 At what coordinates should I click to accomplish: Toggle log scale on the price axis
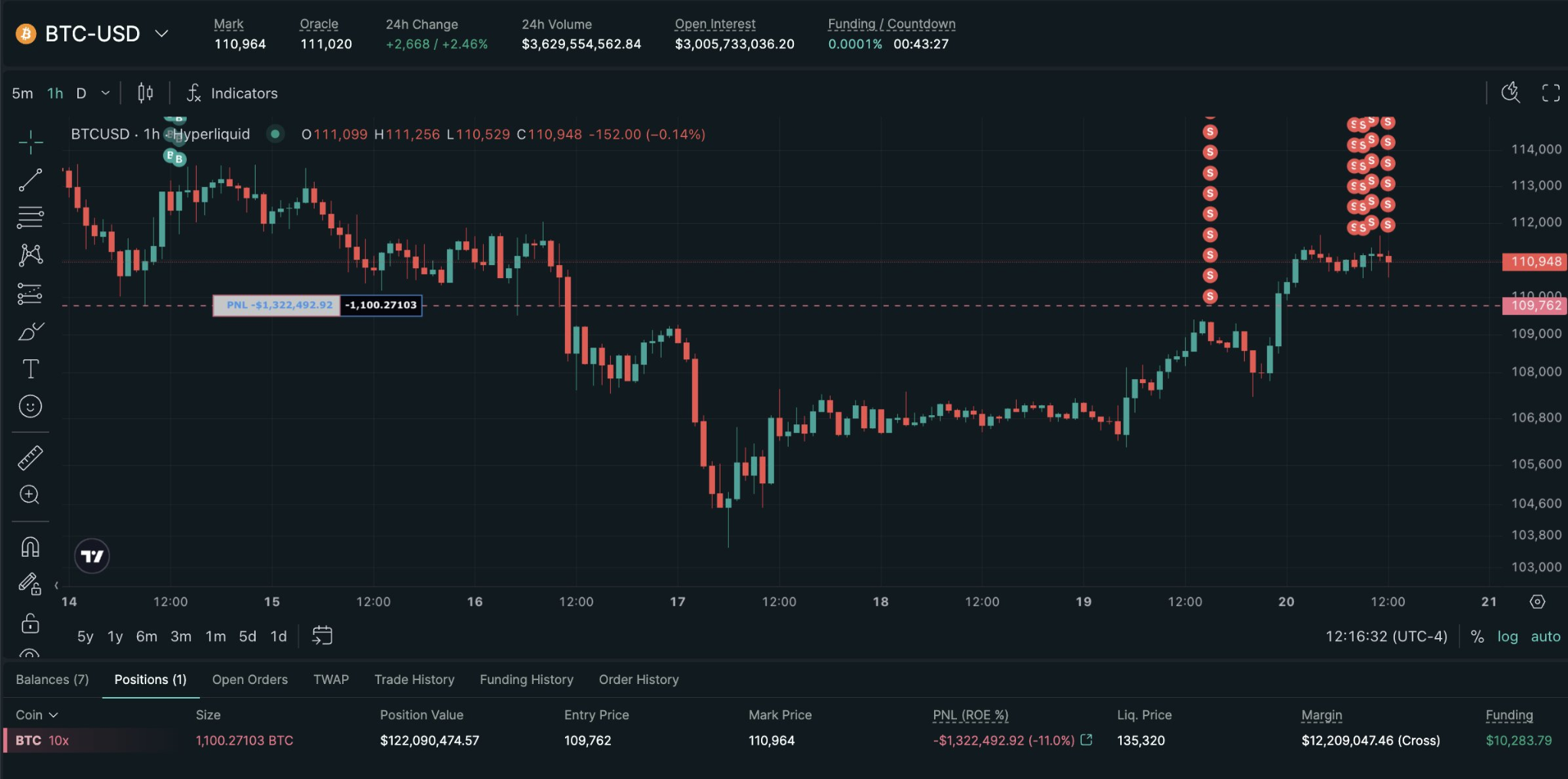(1508, 636)
